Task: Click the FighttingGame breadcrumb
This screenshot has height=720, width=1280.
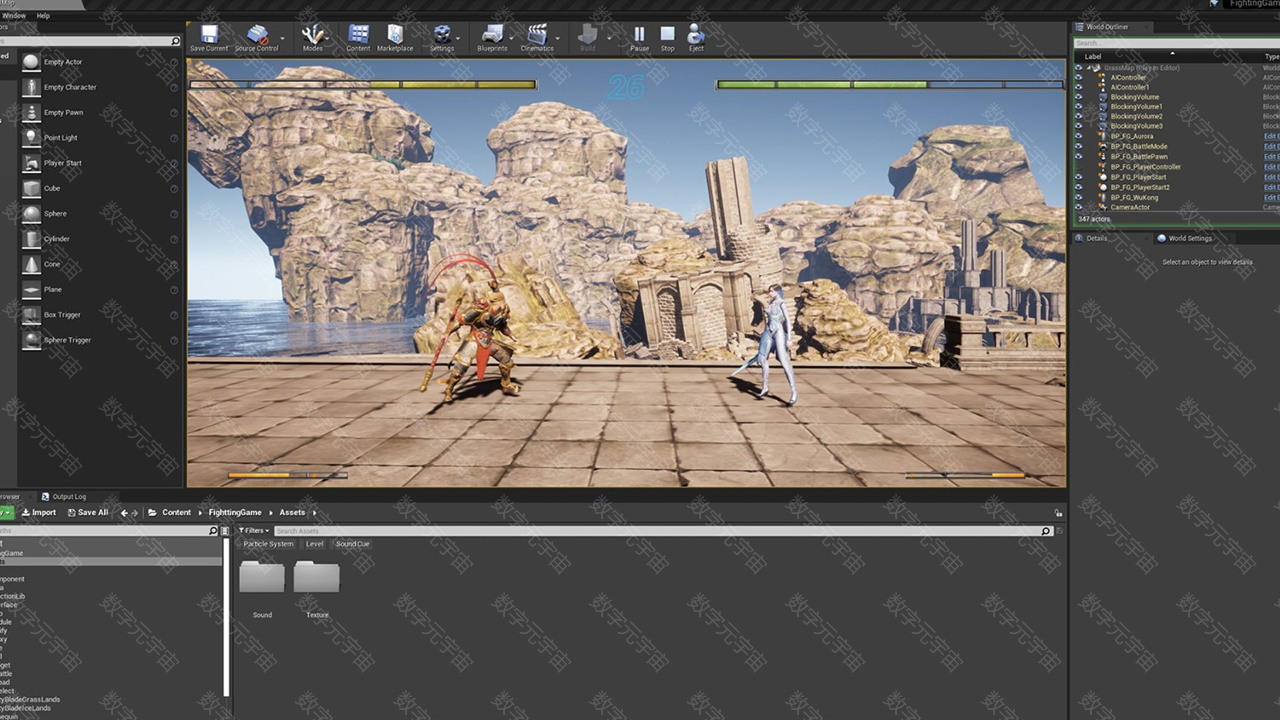Action: 235,512
